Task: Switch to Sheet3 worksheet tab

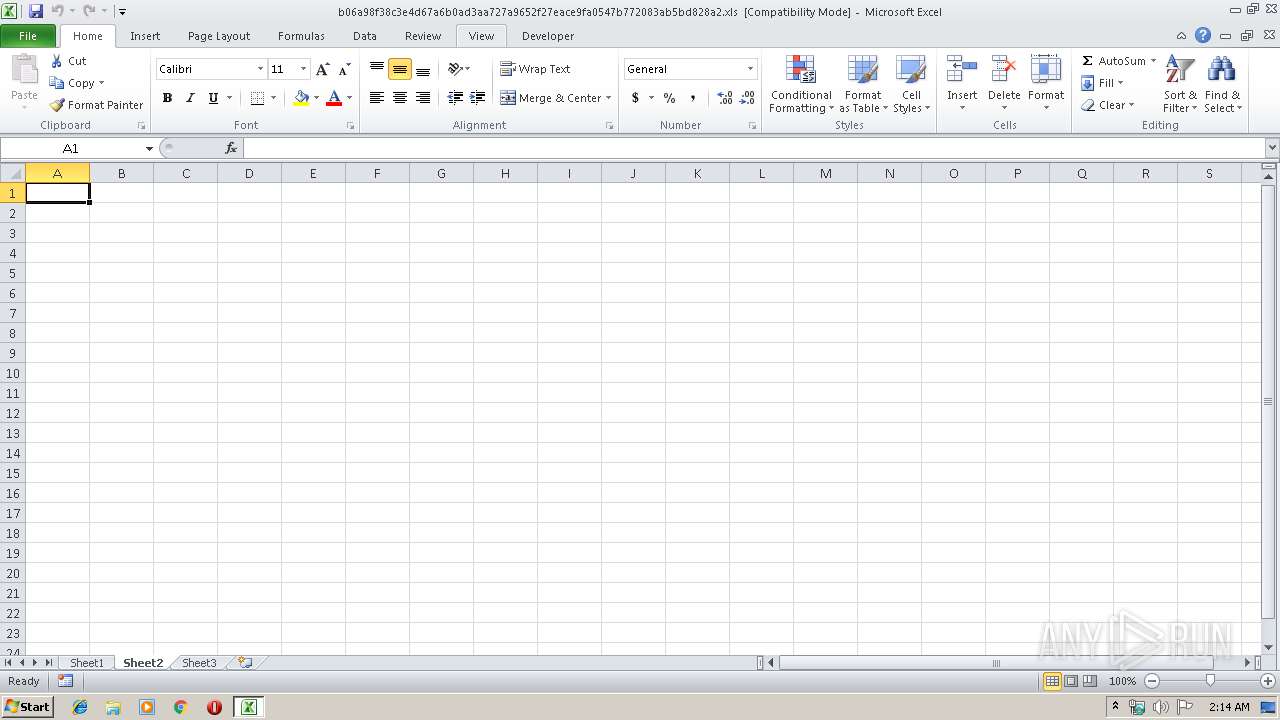Action: click(x=199, y=663)
